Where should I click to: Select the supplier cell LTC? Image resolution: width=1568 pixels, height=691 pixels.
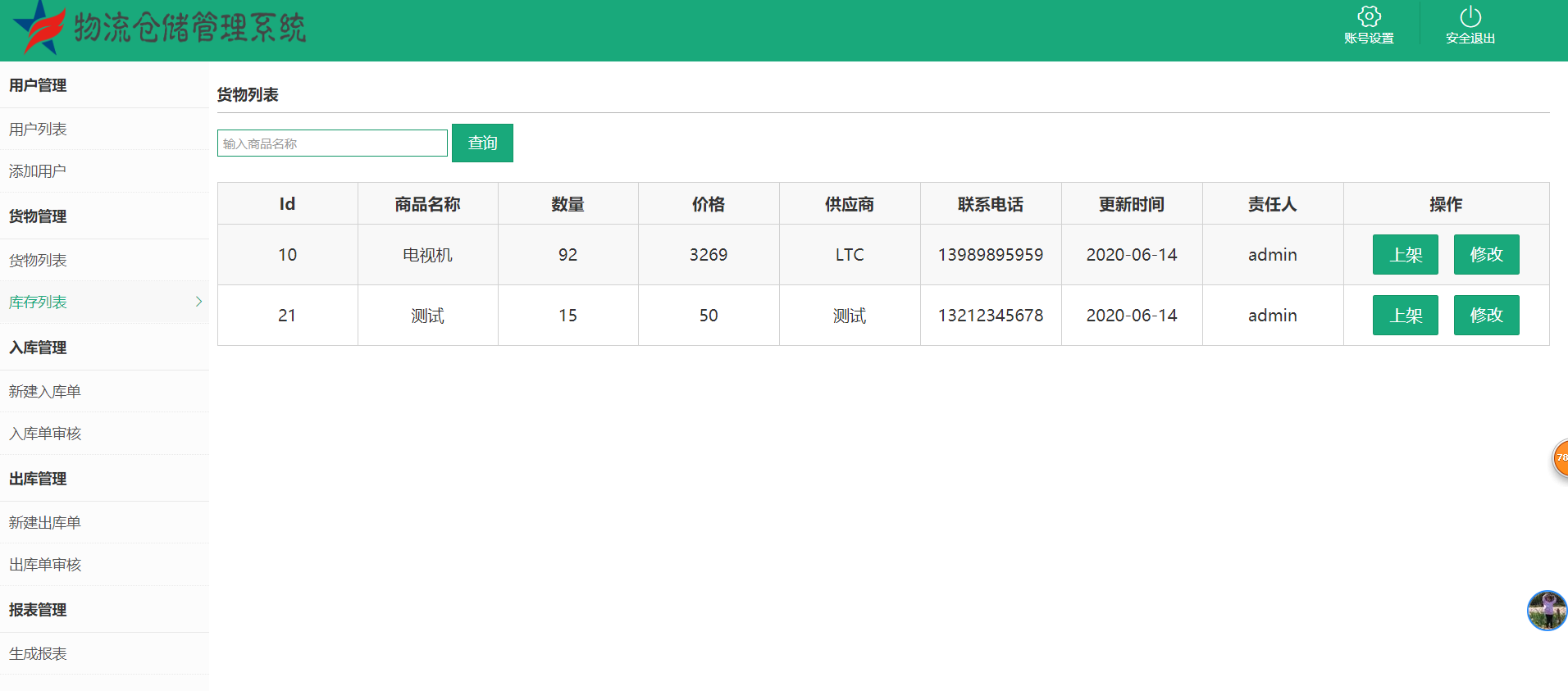(x=850, y=255)
